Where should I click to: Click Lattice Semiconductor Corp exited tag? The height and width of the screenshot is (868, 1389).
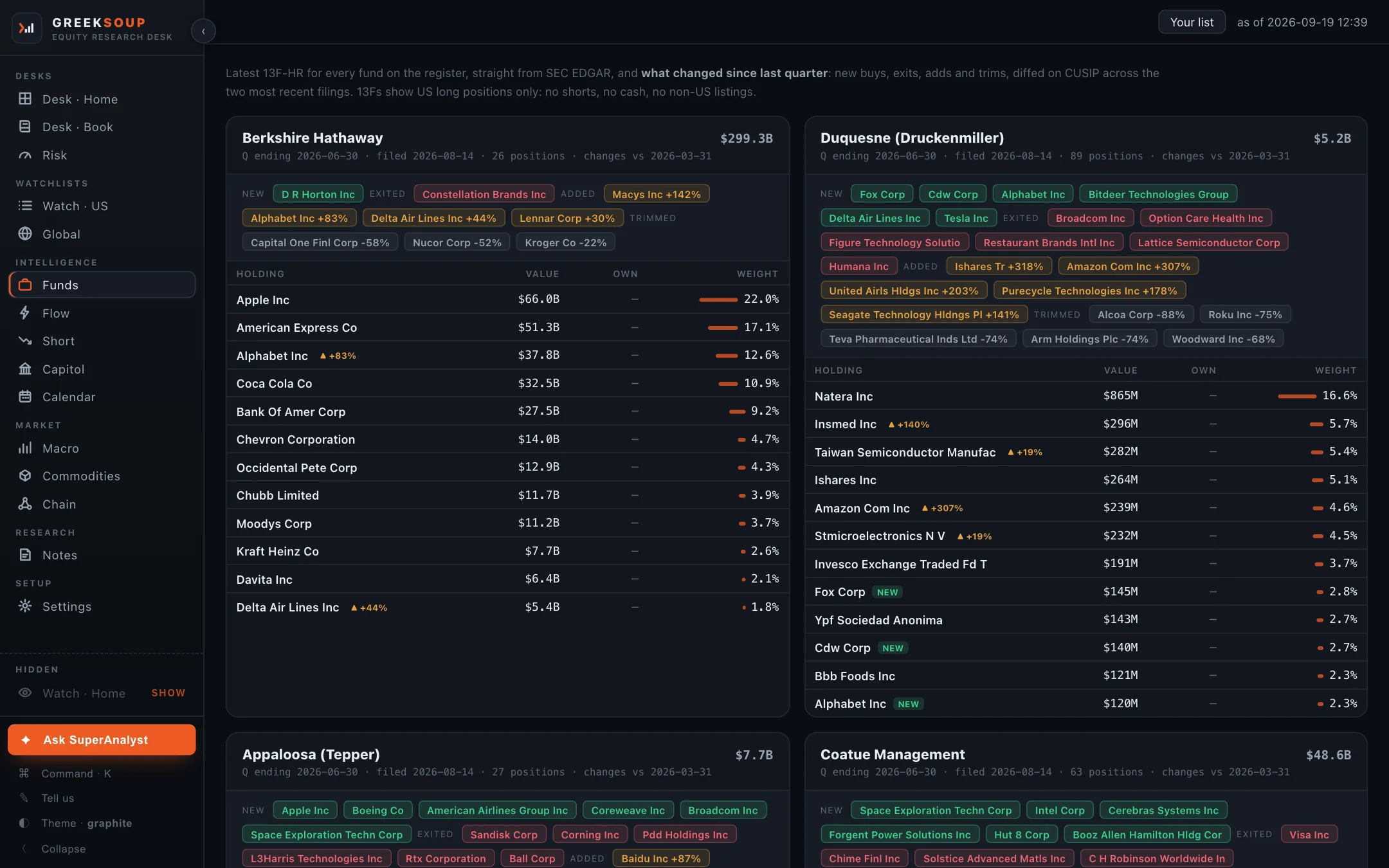(x=1208, y=242)
